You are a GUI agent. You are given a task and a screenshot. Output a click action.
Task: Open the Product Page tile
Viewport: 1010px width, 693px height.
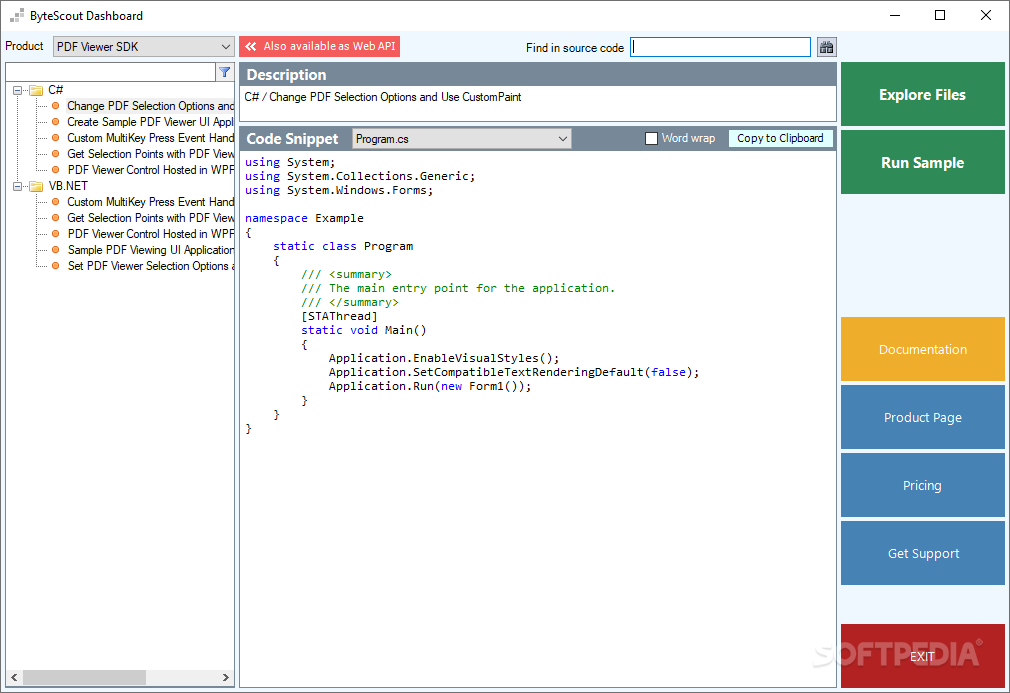coord(922,417)
